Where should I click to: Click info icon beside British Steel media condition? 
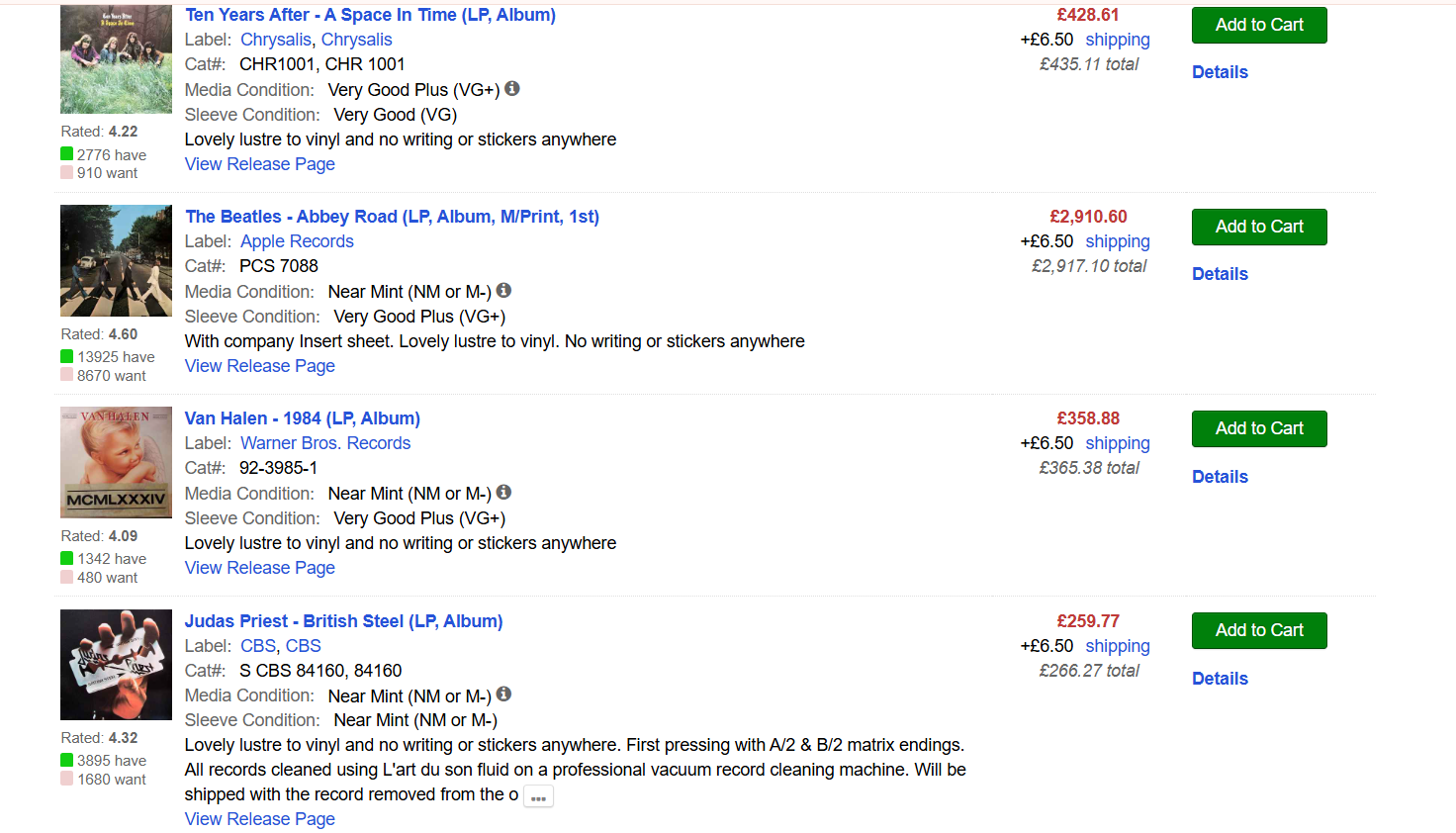click(503, 694)
